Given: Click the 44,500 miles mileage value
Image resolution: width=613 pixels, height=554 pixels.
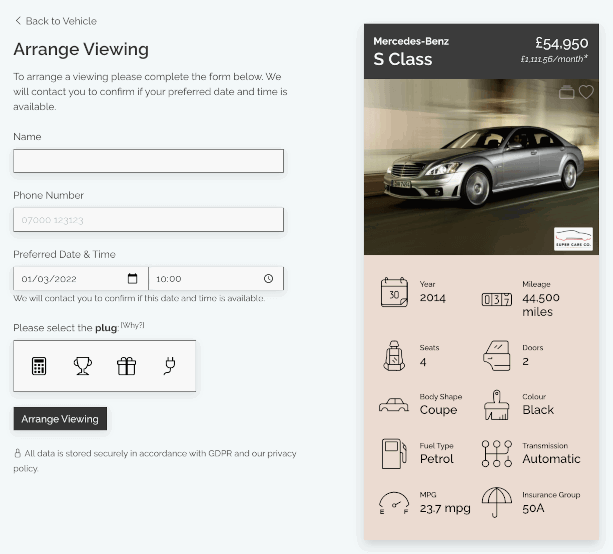Looking at the screenshot, I should 541,305.
